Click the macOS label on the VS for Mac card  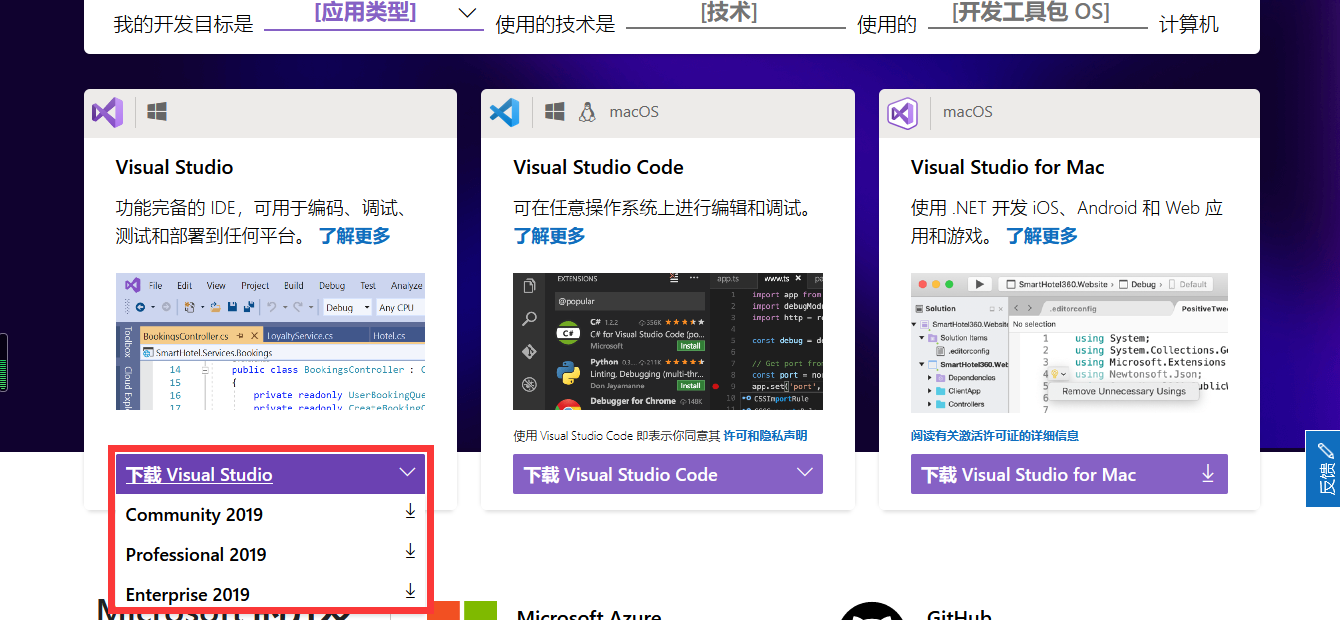pyautogui.click(x=968, y=112)
